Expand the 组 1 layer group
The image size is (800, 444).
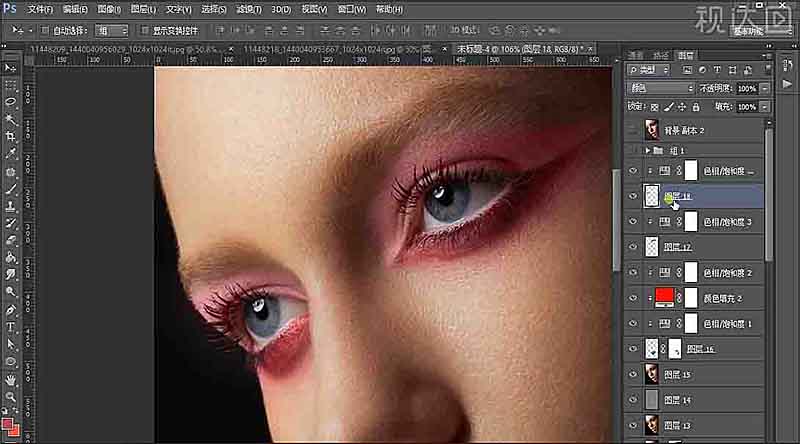click(647, 151)
